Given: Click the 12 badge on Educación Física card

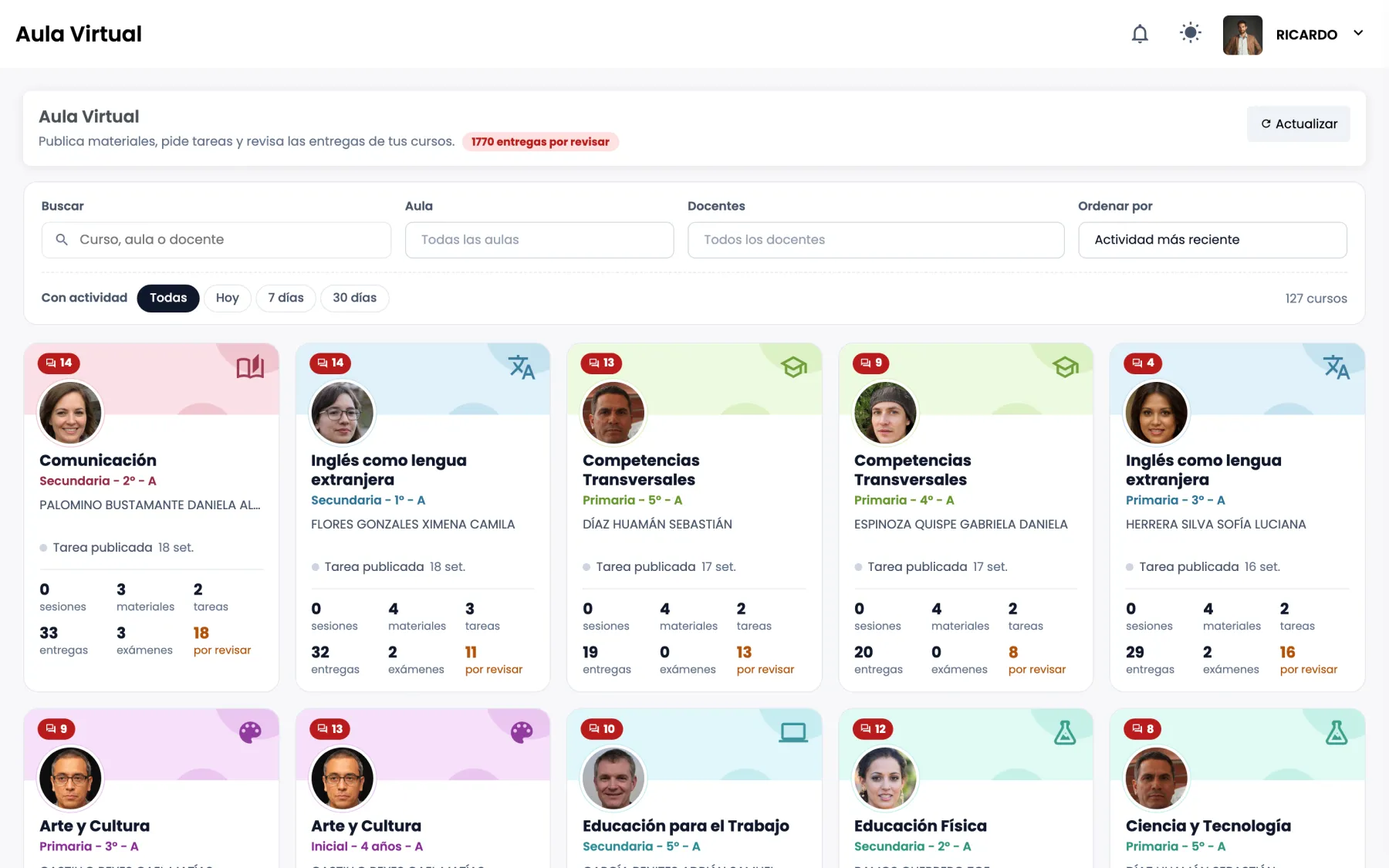Looking at the screenshot, I should (874, 728).
